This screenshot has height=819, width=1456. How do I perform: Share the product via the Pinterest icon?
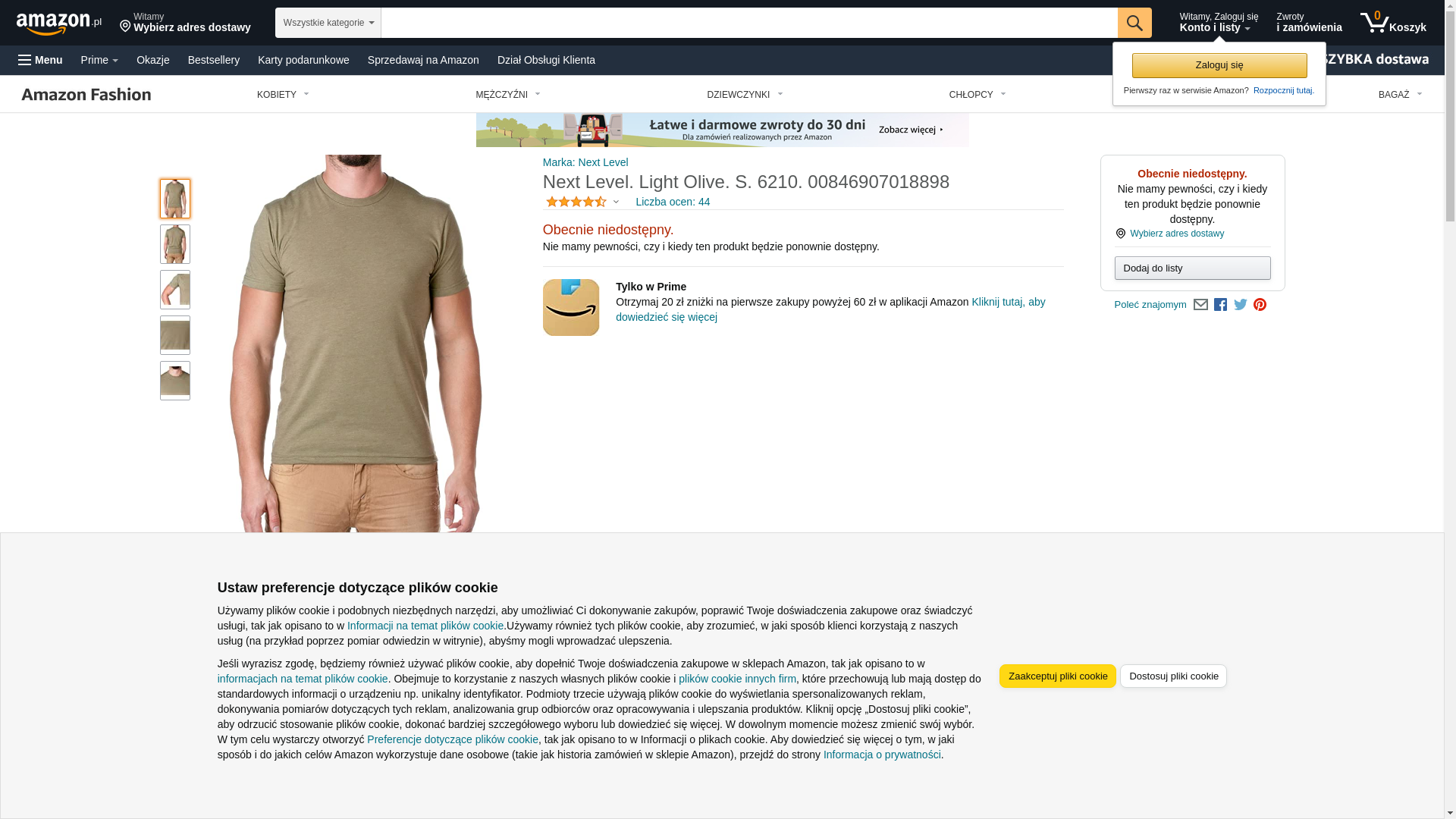pyautogui.click(x=1260, y=305)
